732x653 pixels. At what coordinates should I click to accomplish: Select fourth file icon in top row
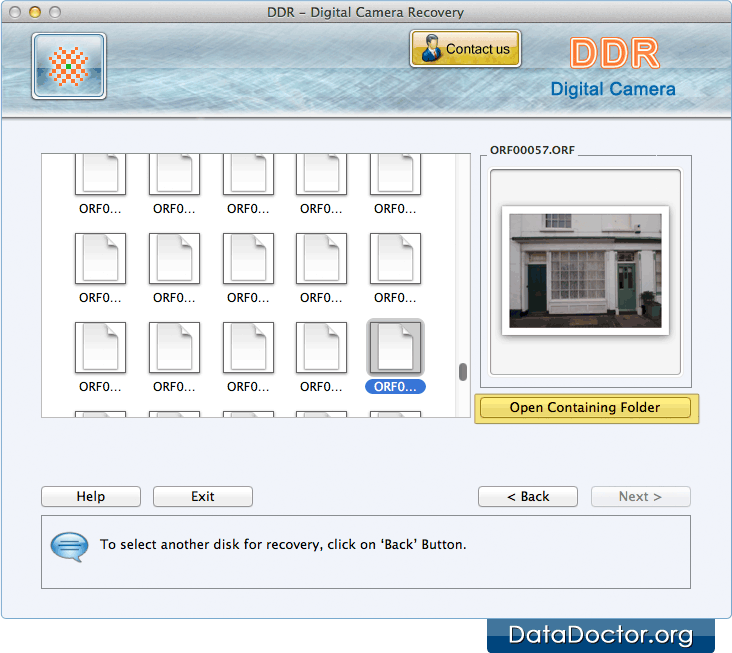click(321, 174)
